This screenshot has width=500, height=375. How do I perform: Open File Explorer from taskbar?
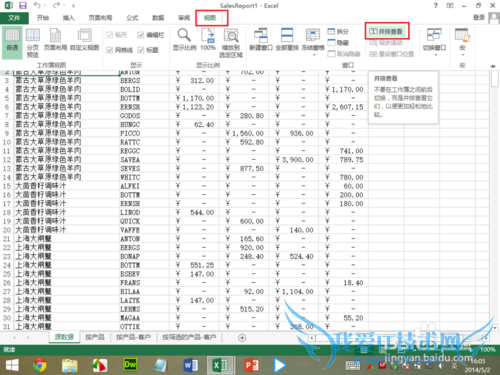[70, 365]
